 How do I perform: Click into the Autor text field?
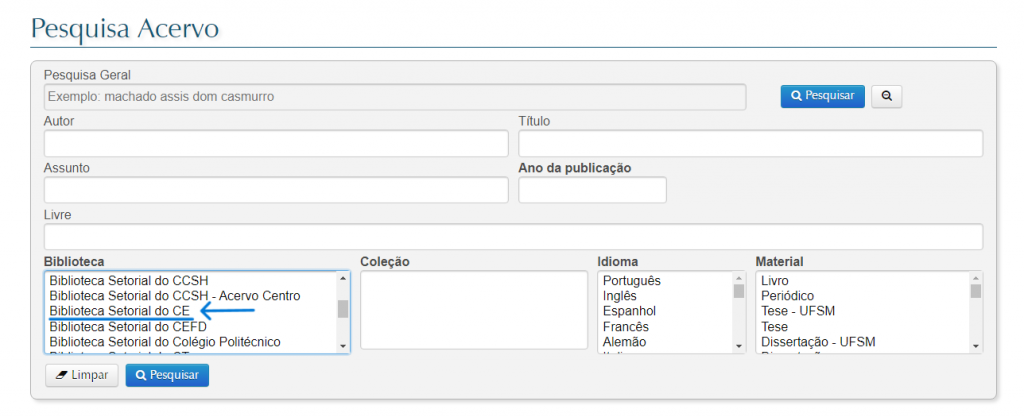(276, 144)
